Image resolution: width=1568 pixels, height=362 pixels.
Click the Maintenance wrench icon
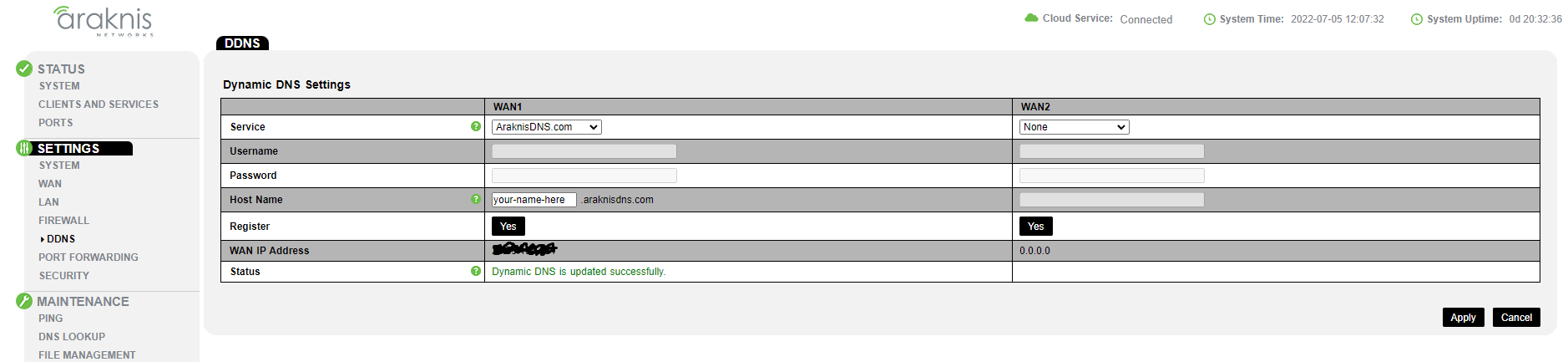(x=24, y=301)
